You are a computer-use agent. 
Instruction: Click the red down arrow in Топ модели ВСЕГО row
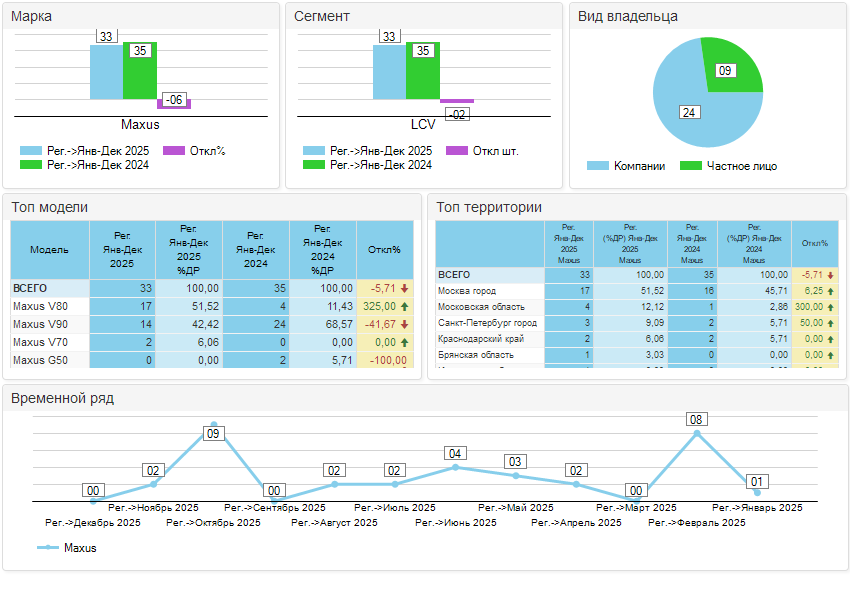404,288
